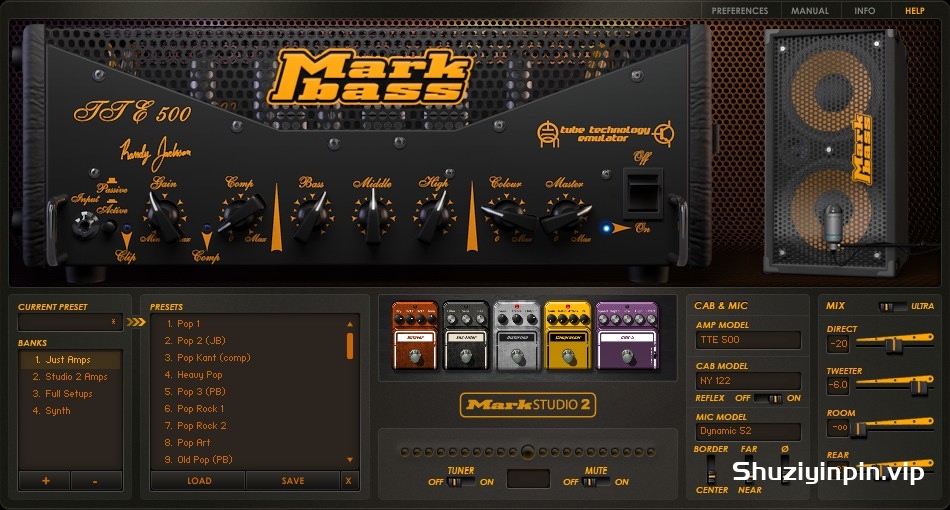Click the Current Preset name field

tap(70, 322)
